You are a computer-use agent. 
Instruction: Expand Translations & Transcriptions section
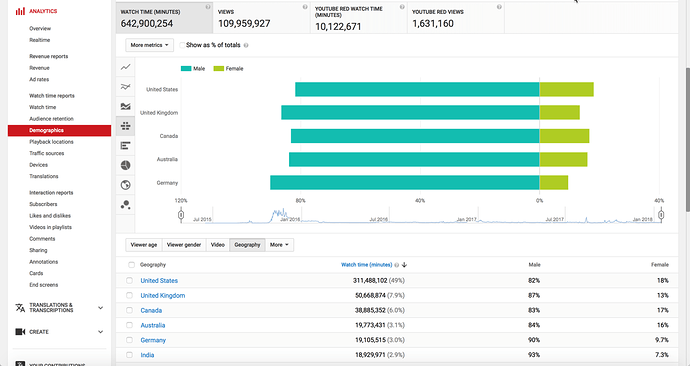pyautogui.click(x=100, y=308)
